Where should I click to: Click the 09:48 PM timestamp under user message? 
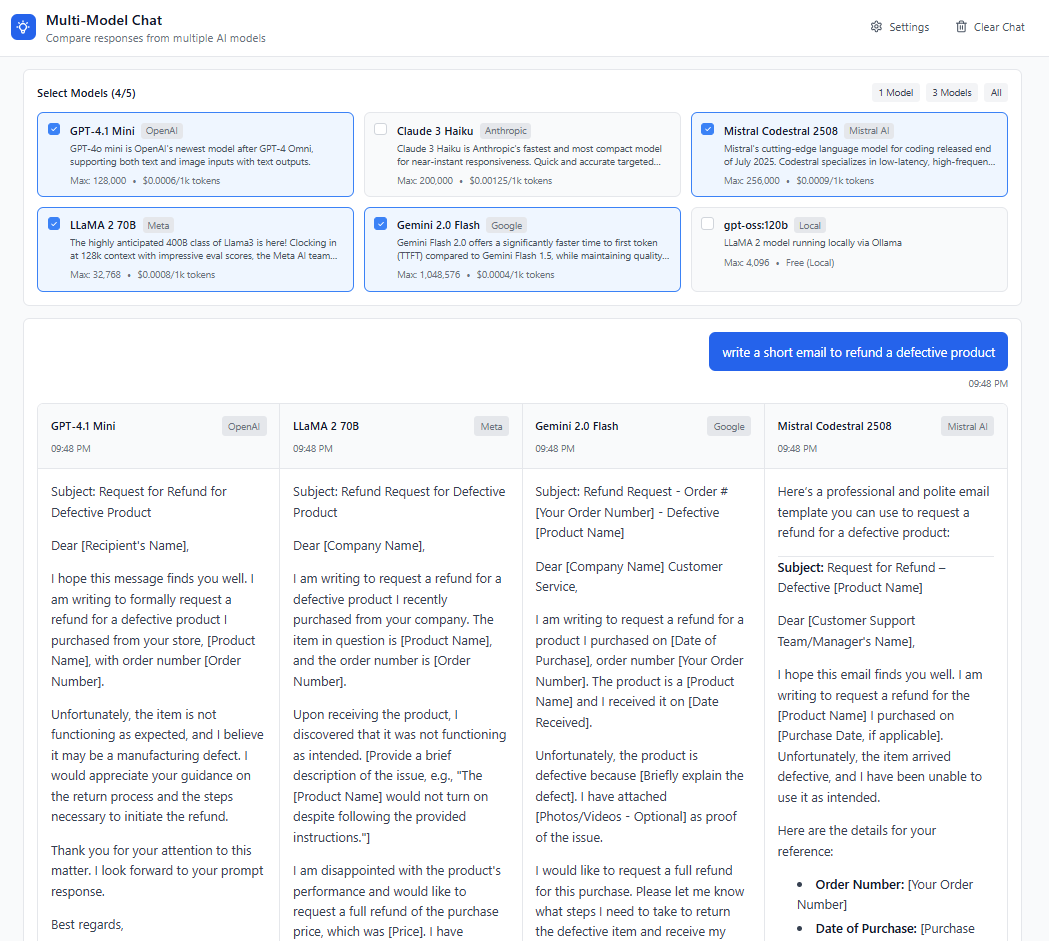988,384
